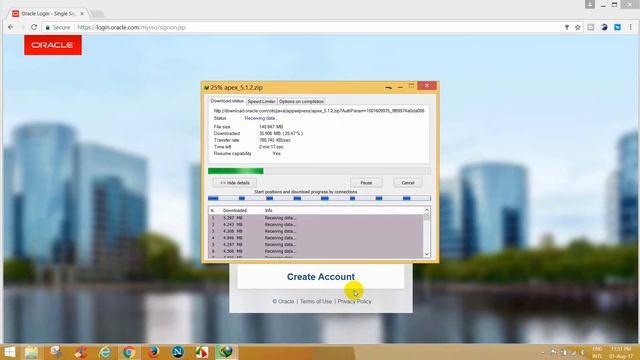Open the Terms of Use link
Viewport: 640px width, 360px height.
[x=316, y=301]
